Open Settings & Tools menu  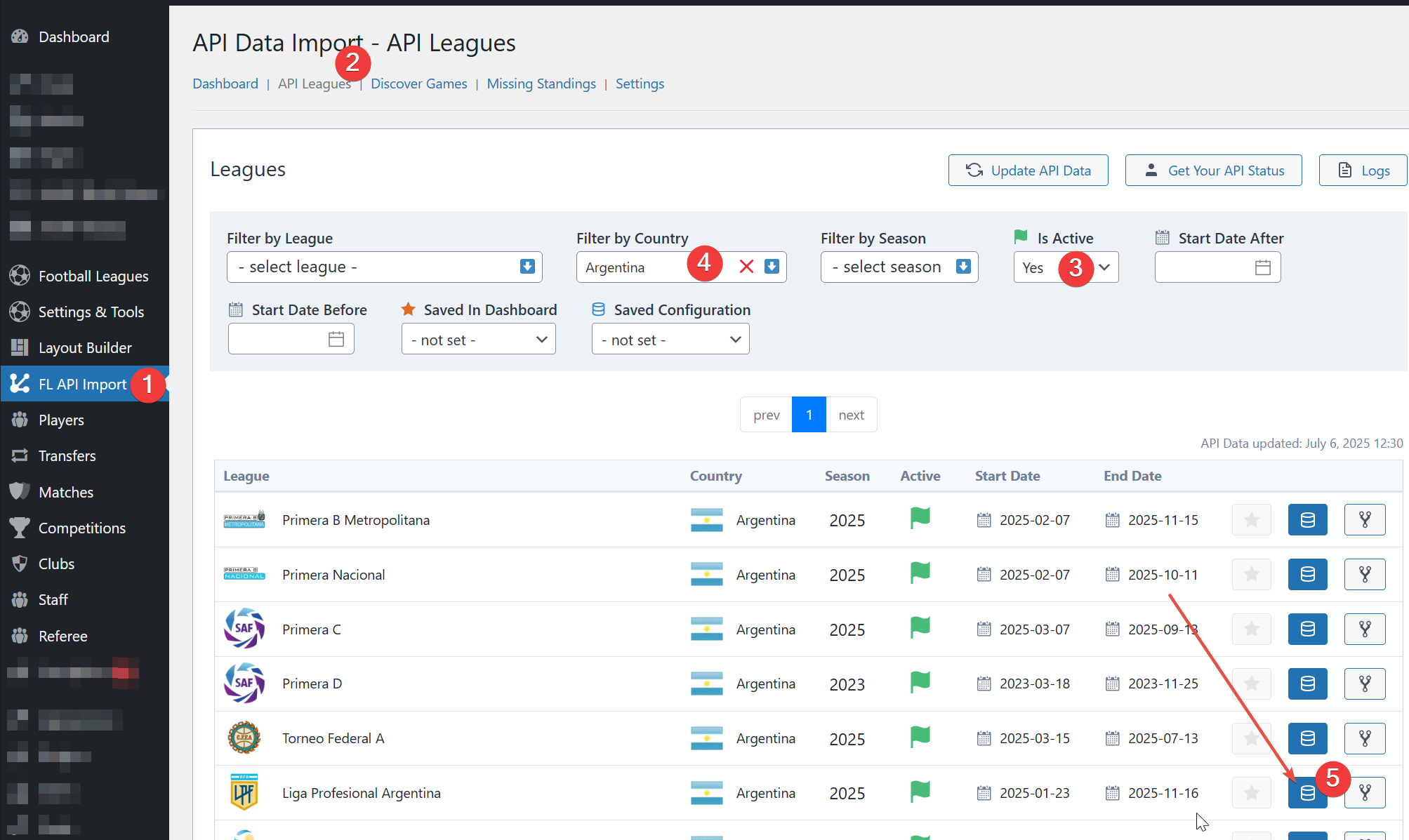pyautogui.click(x=84, y=312)
